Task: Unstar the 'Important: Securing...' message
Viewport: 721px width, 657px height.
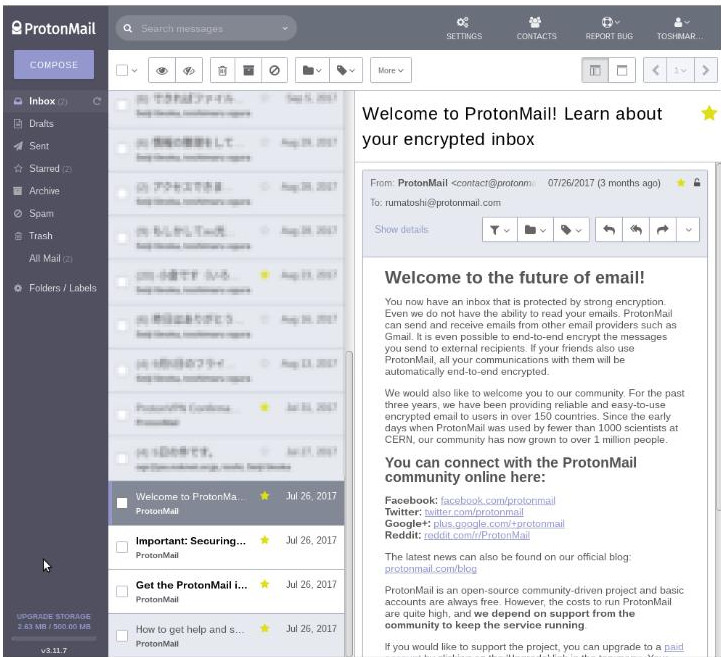Action: [x=264, y=540]
